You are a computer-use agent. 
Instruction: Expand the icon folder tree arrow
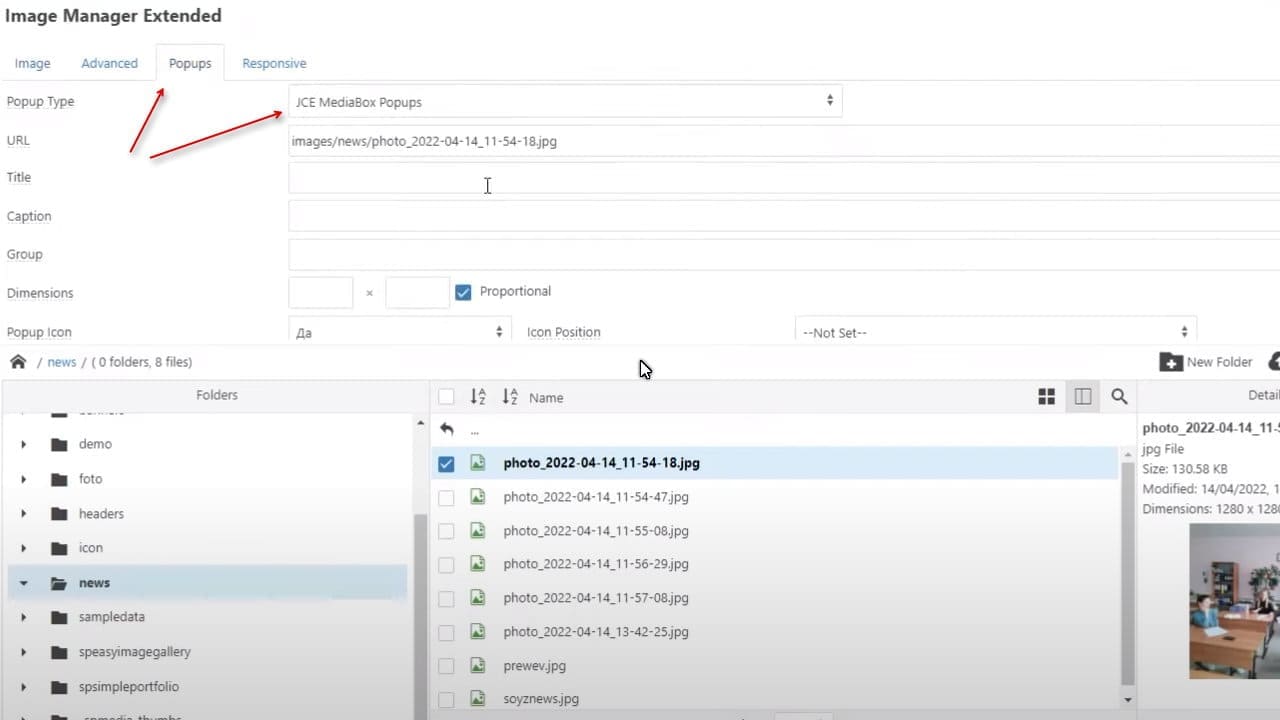pyautogui.click(x=24, y=548)
